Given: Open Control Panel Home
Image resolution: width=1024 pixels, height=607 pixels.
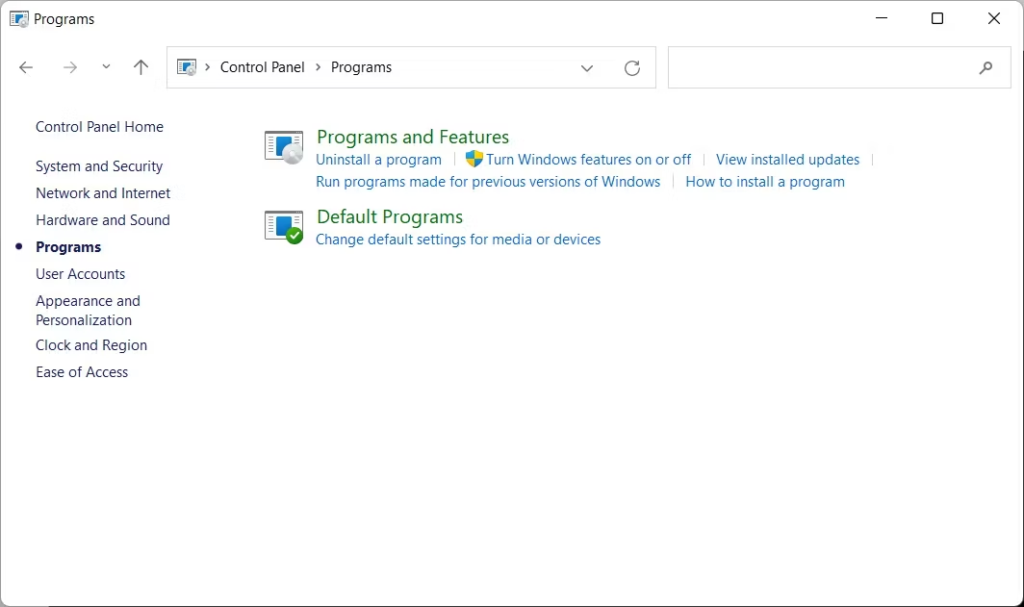Looking at the screenshot, I should (x=99, y=127).
